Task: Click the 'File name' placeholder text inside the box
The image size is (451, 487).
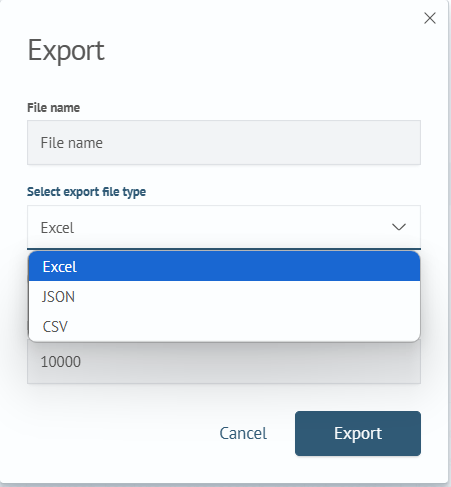Action: [x=71, y=143]
